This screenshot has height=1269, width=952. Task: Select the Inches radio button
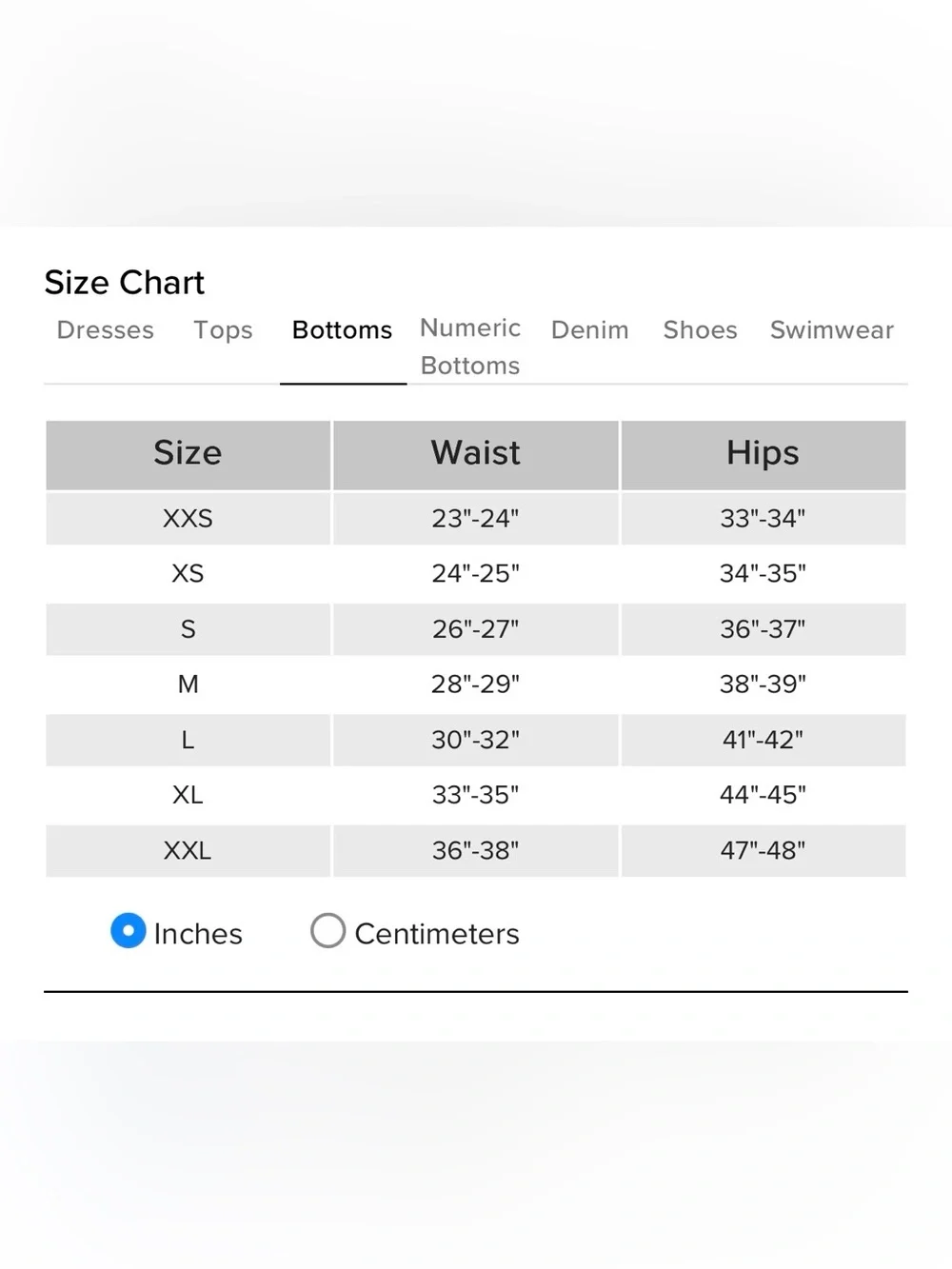point(129,931)
